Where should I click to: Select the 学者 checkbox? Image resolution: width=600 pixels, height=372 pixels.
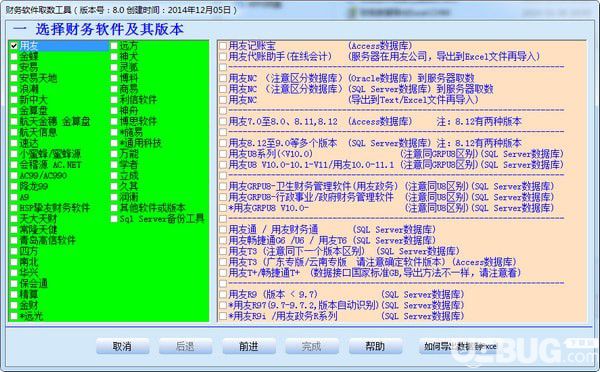click(x=114, y=165)
